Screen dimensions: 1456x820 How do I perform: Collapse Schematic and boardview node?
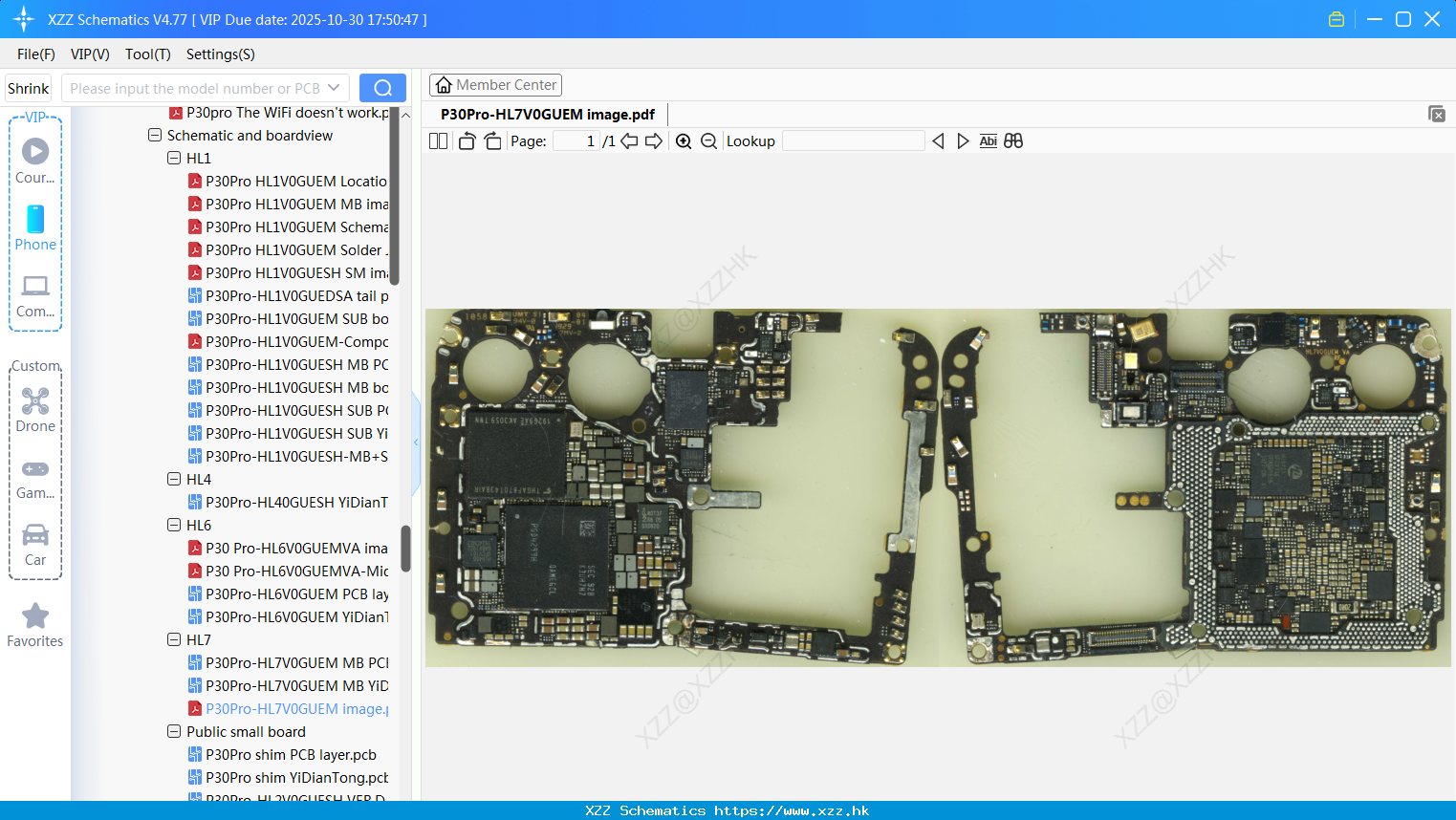click(155, 136)
